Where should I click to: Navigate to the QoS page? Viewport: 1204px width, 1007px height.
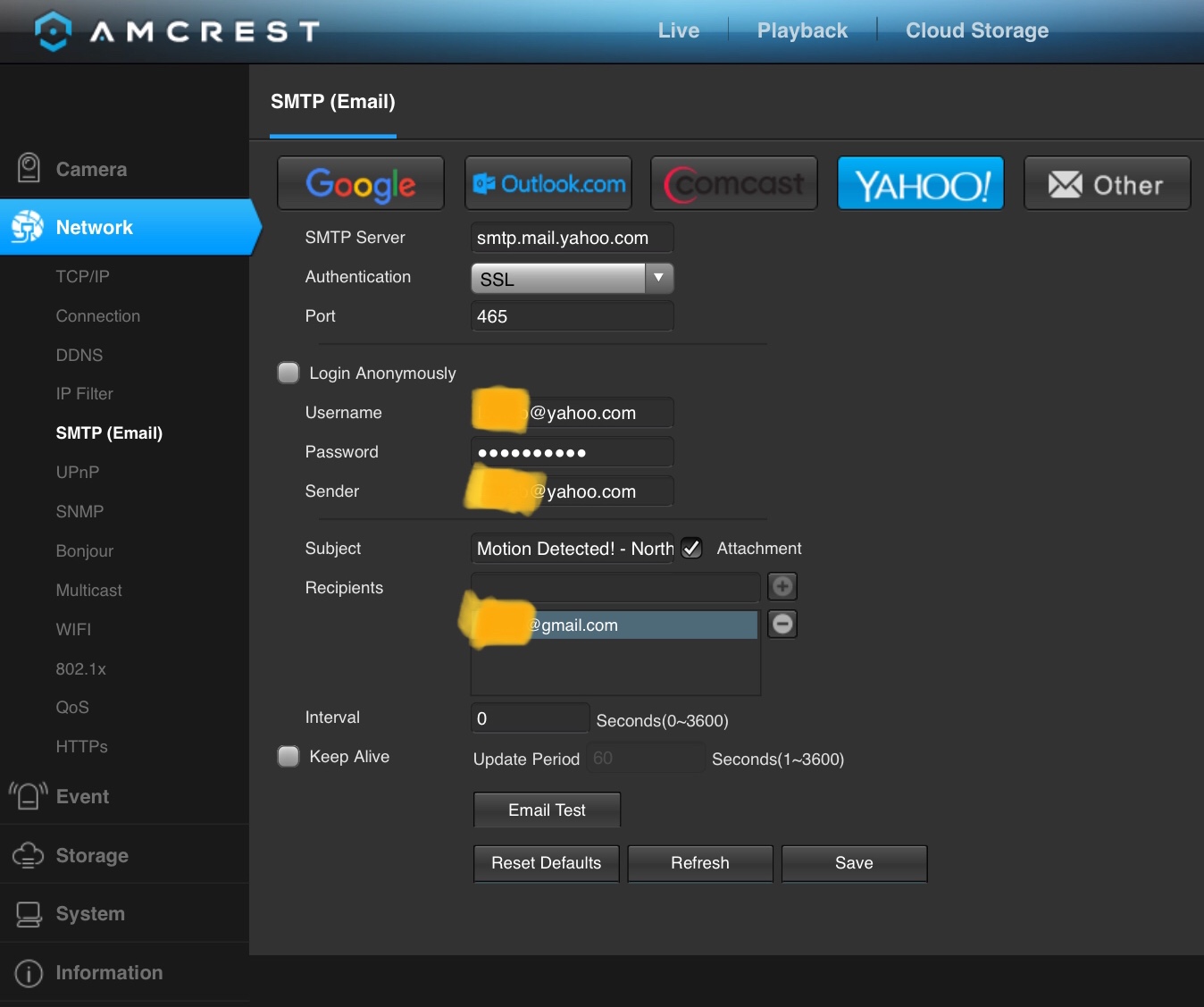pyautogui.click(x=72, y=707)
